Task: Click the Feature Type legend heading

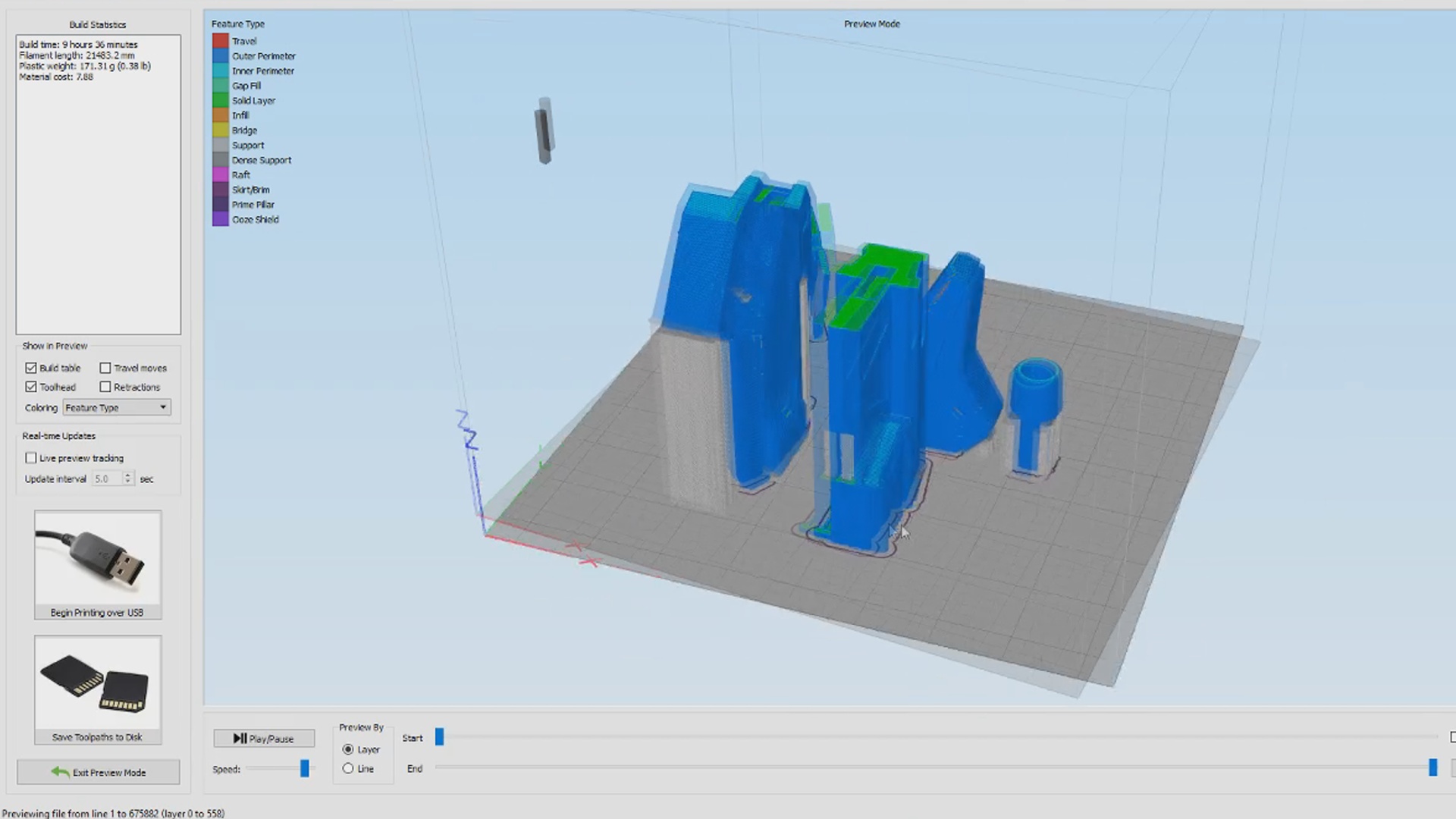Action: (238, 24)
